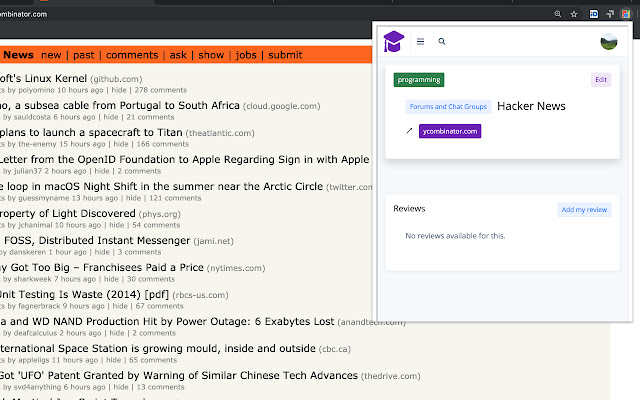
Task: Open the 'past' link in Hacker News nav
Action: [84, 55]
